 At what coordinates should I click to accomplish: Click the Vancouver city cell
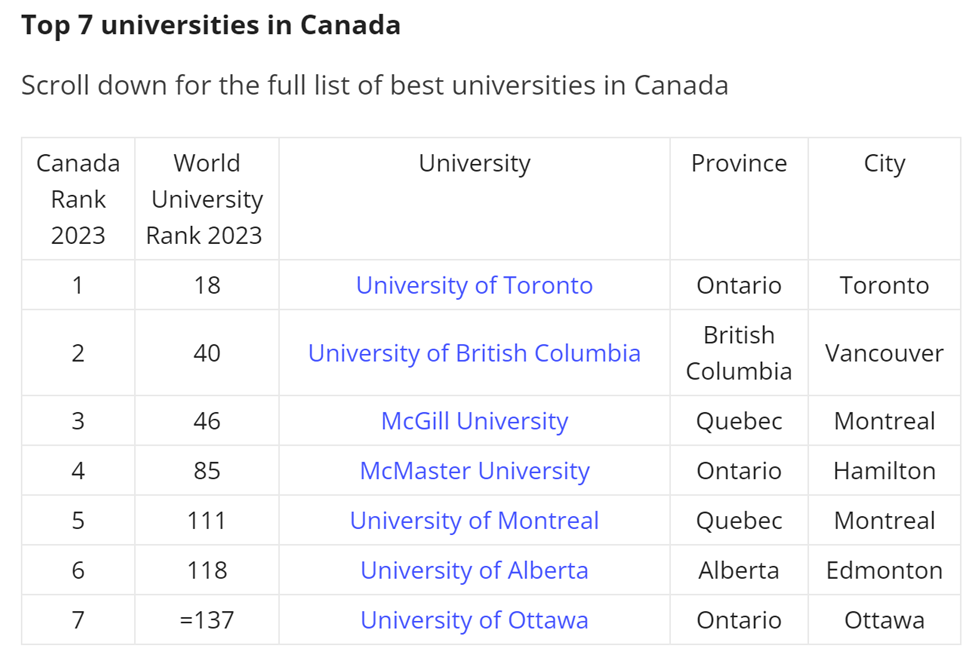(884, 353)
